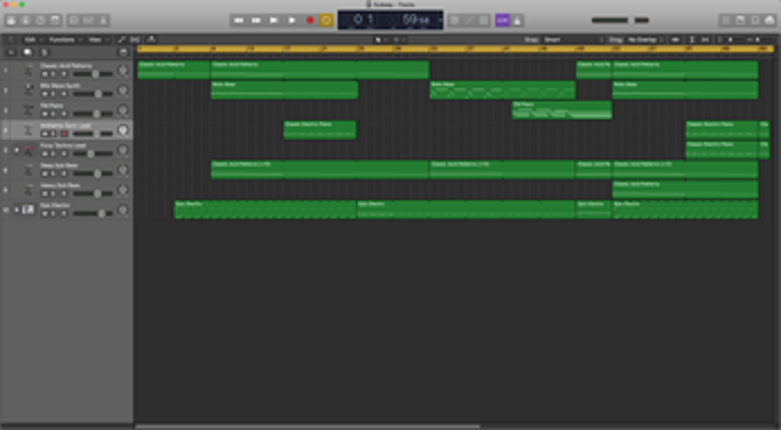Open the Functions menu in tracks area
The width and height of the screenshot is (781, 430).
(65, 40)
